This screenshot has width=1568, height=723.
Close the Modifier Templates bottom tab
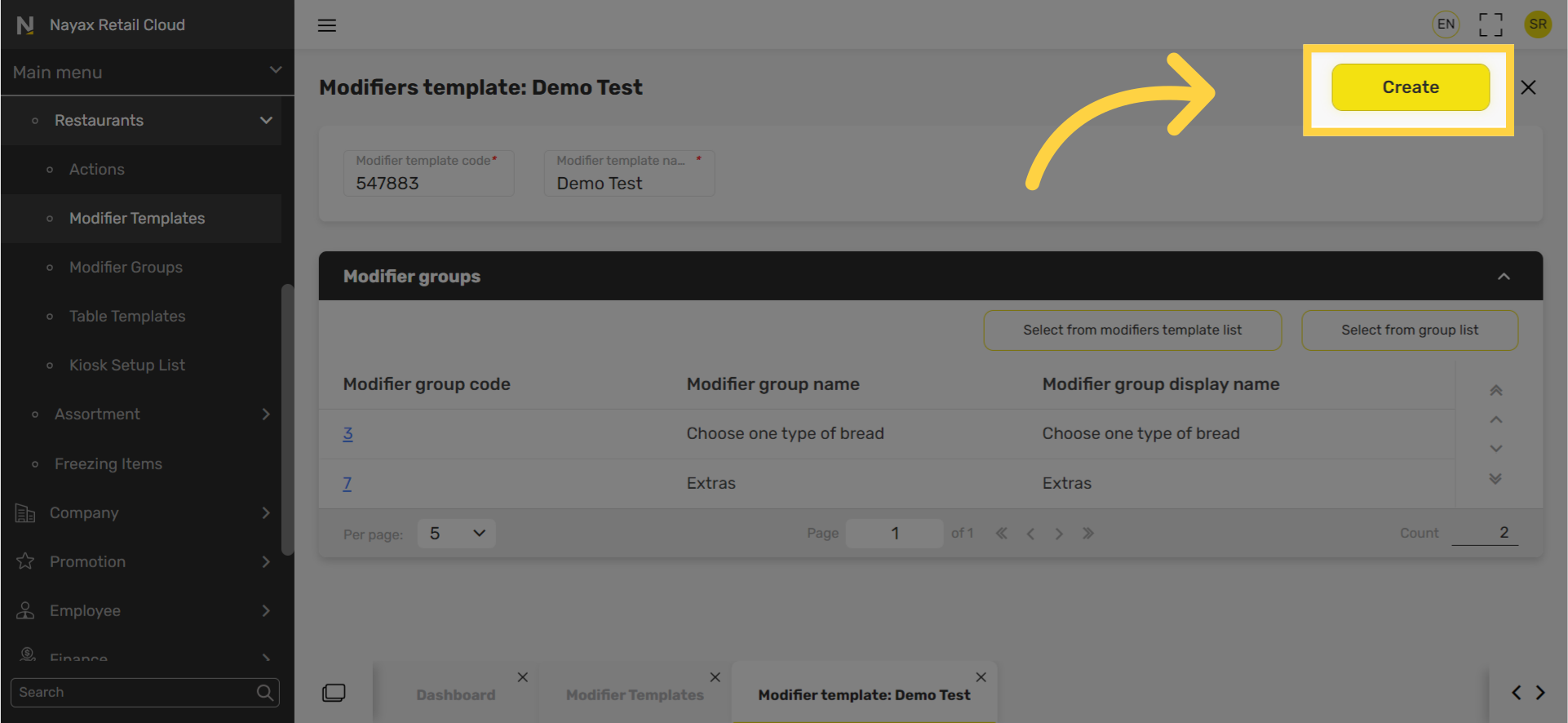point(715,677)
